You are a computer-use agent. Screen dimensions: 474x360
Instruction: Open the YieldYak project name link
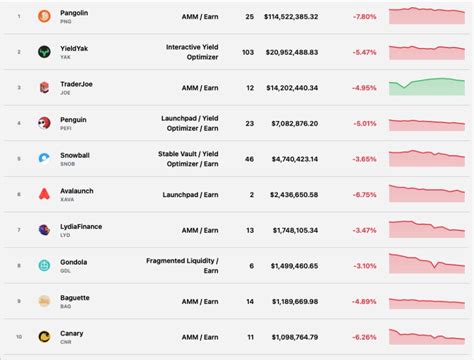point(74,48)
